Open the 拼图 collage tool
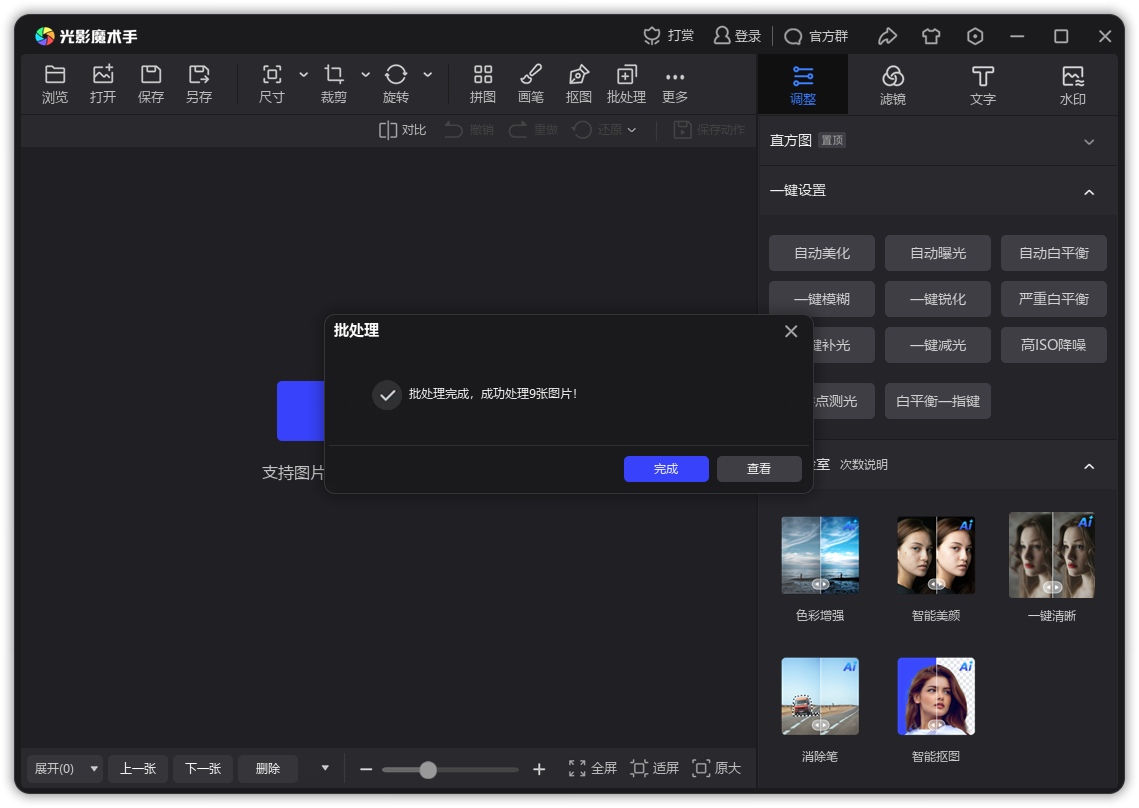1139x808 pixels. point(483,76)
